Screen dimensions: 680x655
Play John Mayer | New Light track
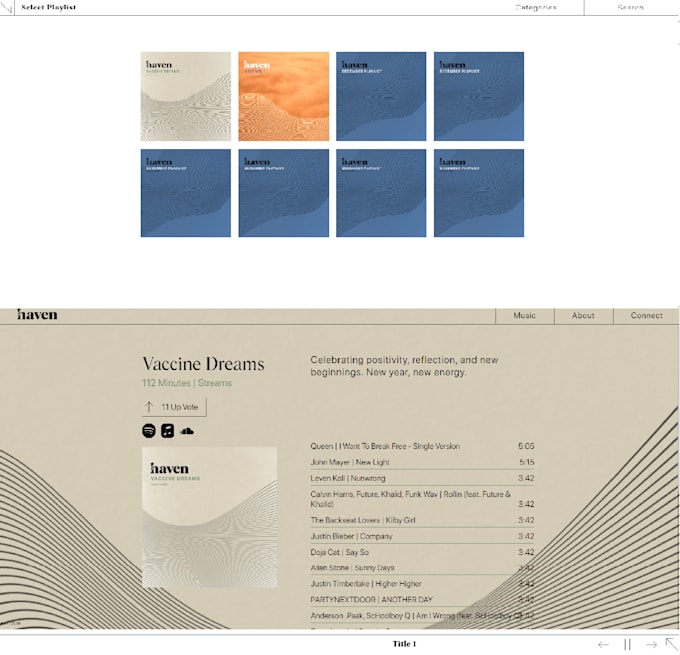pyautogui.click(x=422, y=462)
